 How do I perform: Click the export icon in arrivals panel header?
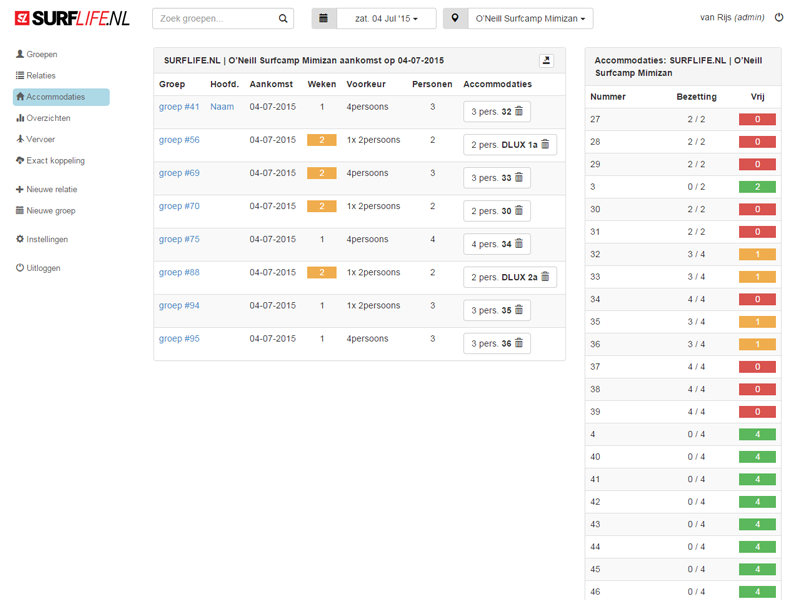click(x=546, y=61)
